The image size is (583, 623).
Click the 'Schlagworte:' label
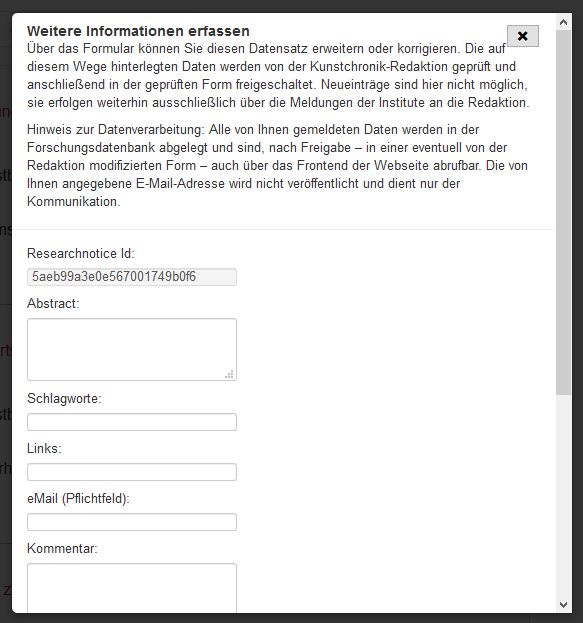64,399
